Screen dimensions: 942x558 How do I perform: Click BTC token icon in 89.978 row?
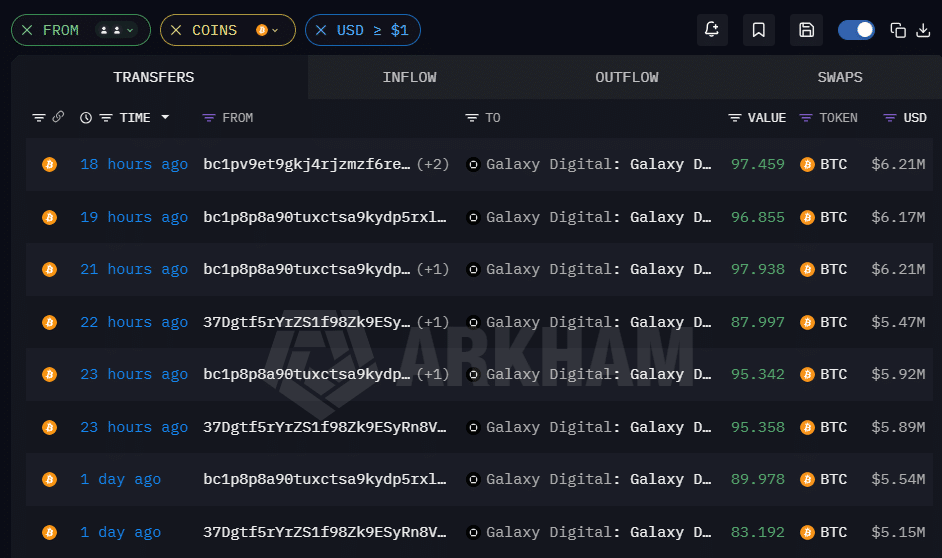coord(807,480)
